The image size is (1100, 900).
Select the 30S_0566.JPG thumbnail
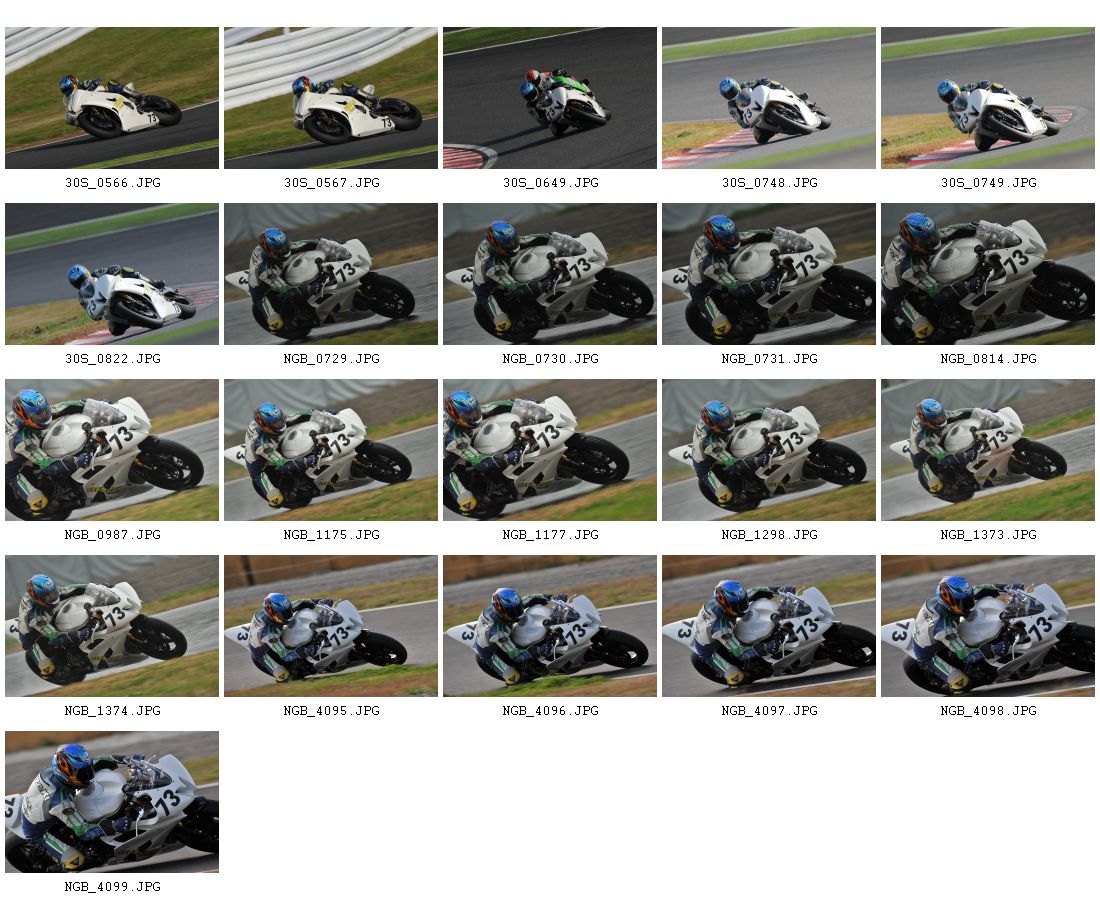click(x=112, y=98)
